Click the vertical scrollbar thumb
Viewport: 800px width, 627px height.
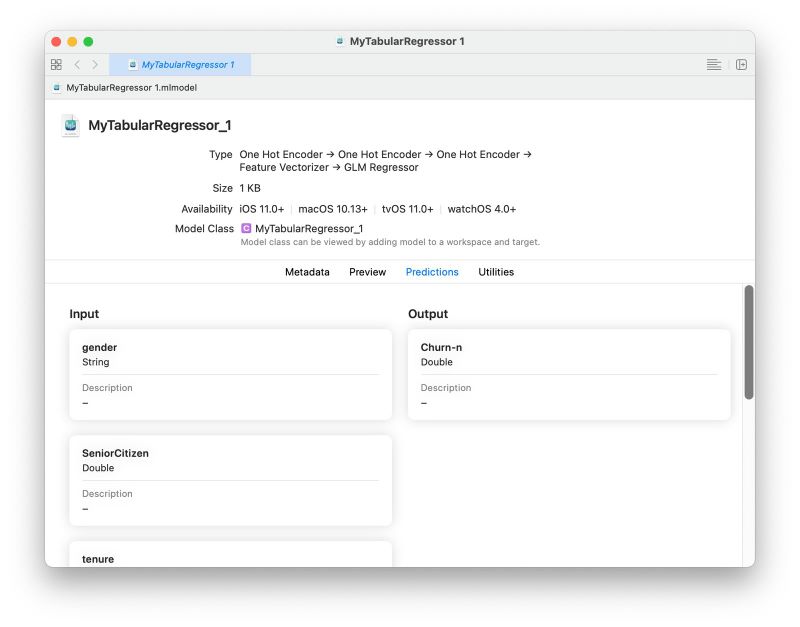tap(748, 342)
